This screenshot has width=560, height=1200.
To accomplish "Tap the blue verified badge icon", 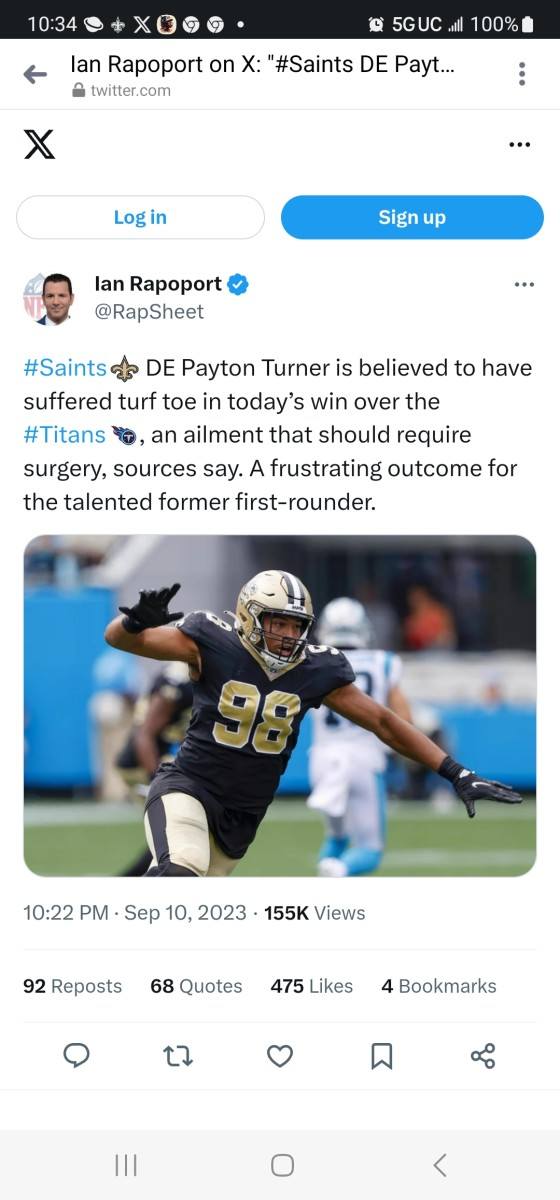I will pyautogui.click(x=238, y=284).
